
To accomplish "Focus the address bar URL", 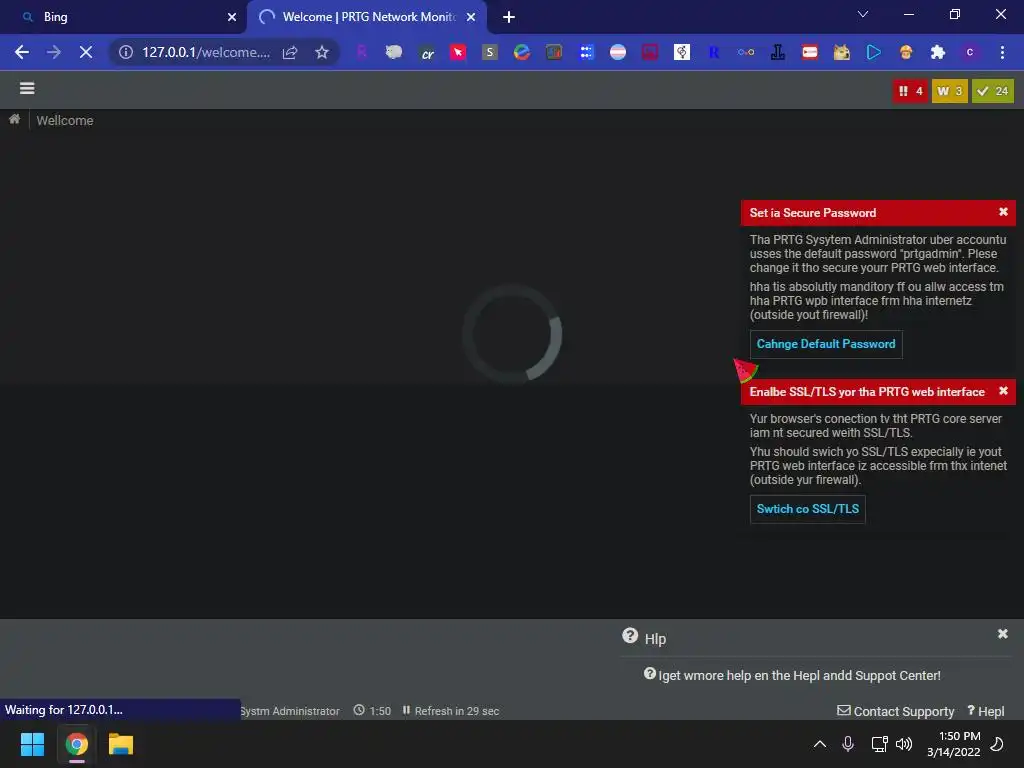I will coord(206,52).
